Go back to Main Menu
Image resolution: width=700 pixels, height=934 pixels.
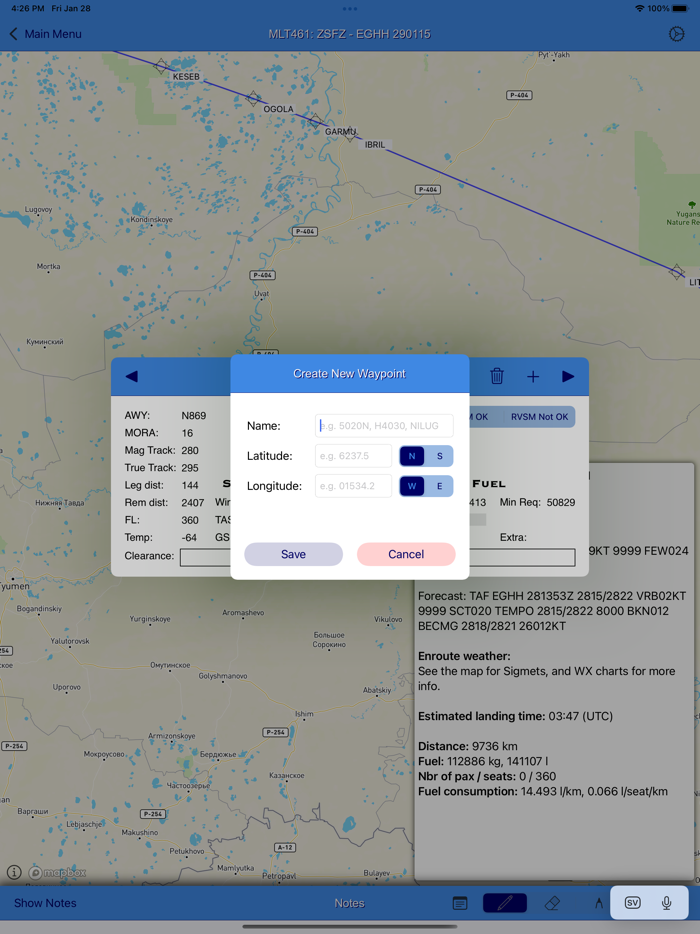[x=45, y=34]
